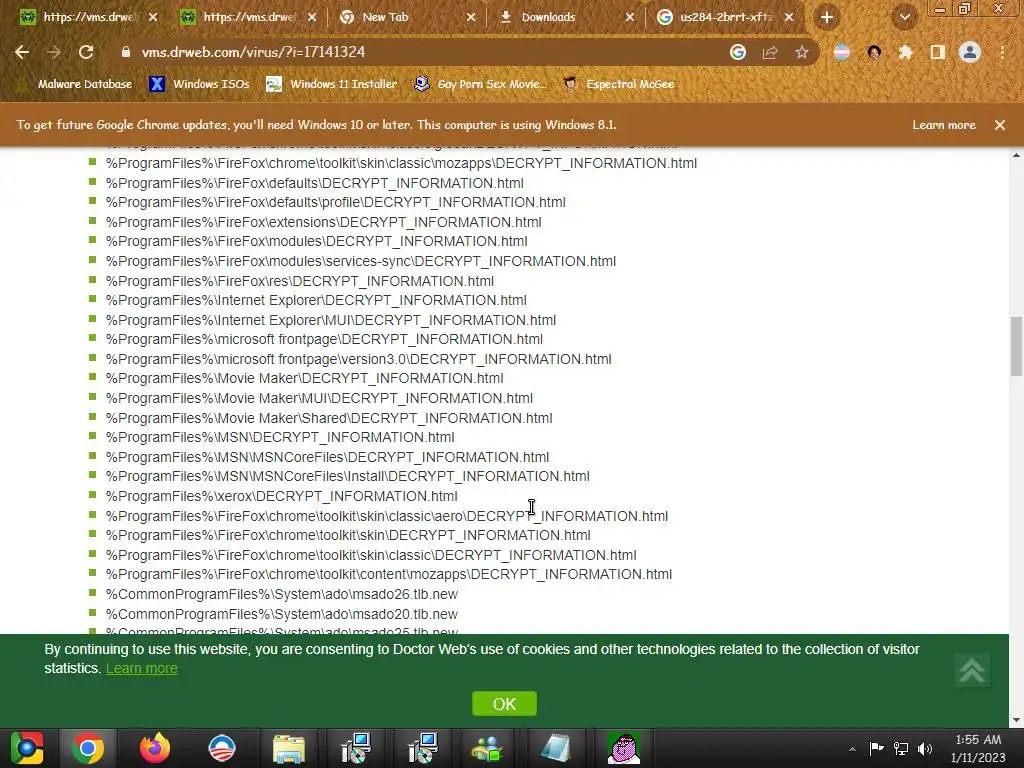Click the round face extension icon

[874, 52]
